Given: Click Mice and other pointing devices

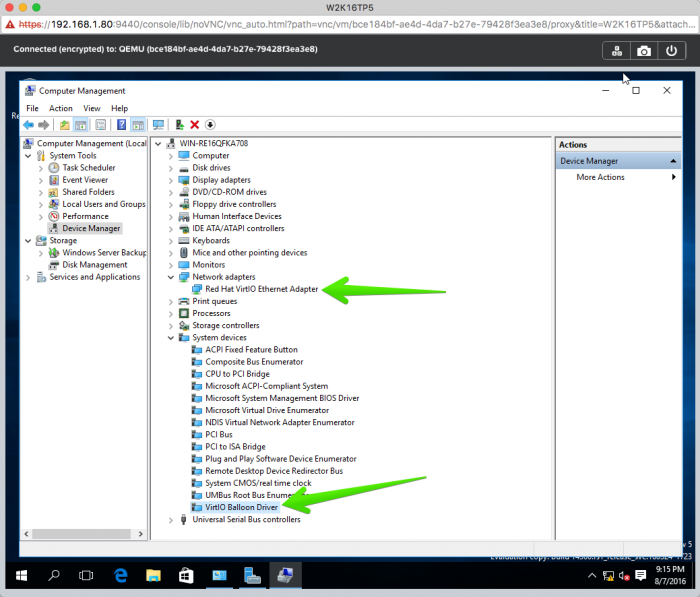Looking at the screenshot, I should click(250, 253).
